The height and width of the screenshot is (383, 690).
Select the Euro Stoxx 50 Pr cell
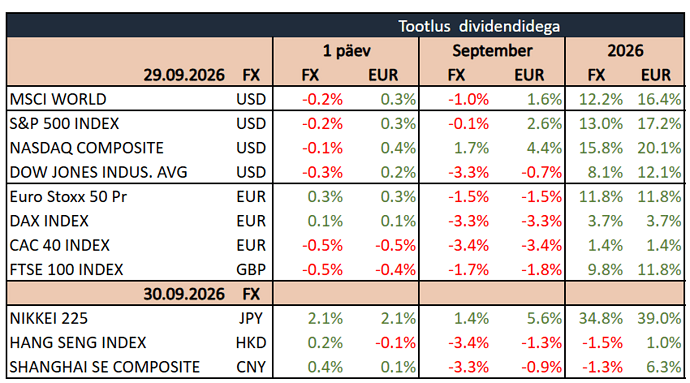coord(68,196)
